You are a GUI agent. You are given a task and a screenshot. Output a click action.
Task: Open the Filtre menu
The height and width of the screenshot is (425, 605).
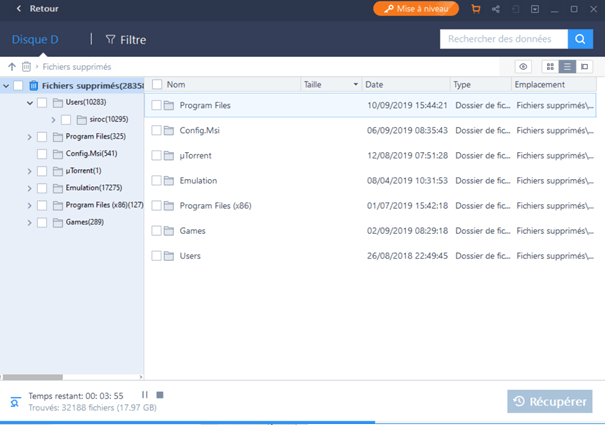click(x=125, y=40)
